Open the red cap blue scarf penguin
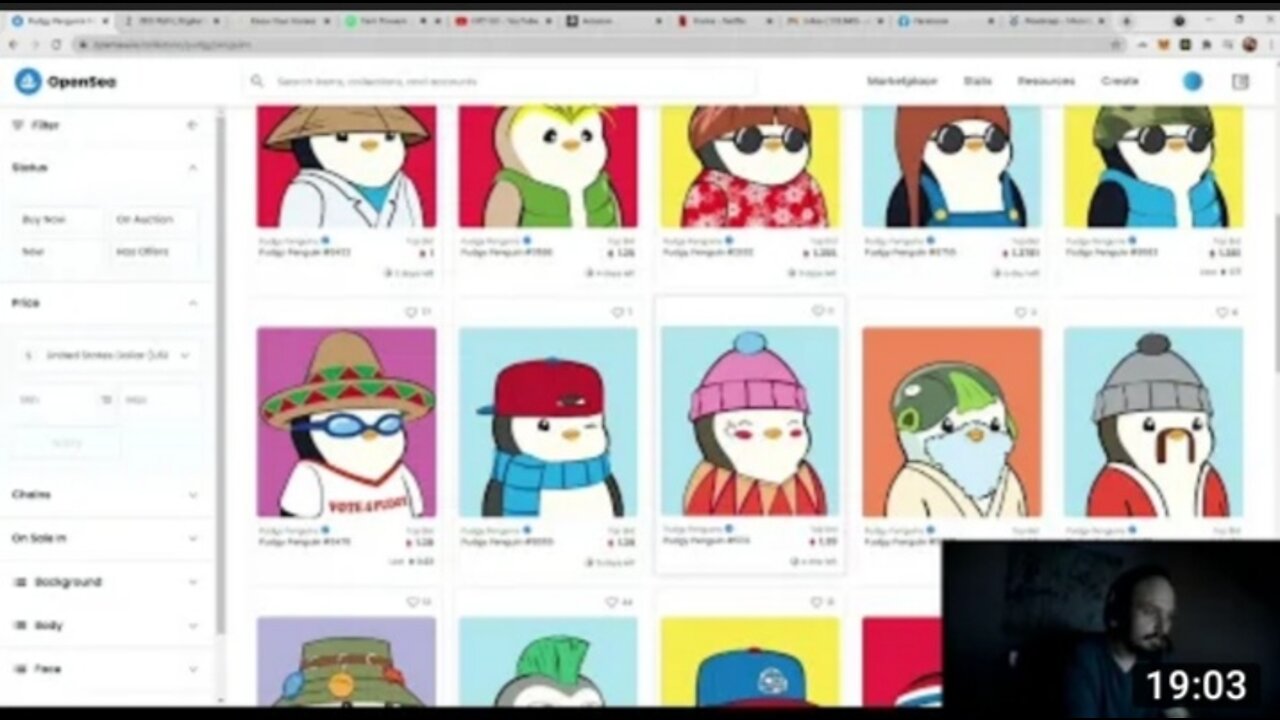The height and width of the screenshot is (720, 1280). coord(548,422)
